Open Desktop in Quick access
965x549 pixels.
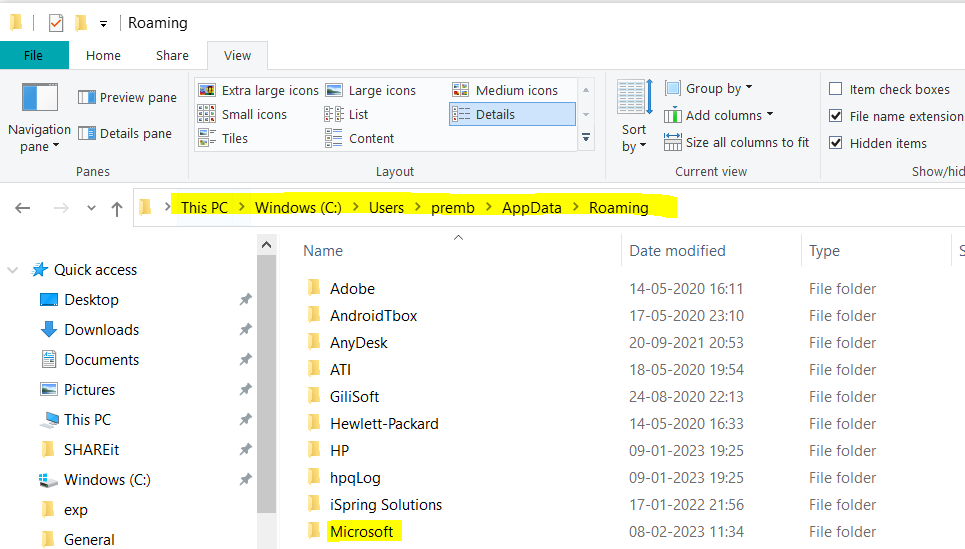pyautogui.click(x=91, y=300)
